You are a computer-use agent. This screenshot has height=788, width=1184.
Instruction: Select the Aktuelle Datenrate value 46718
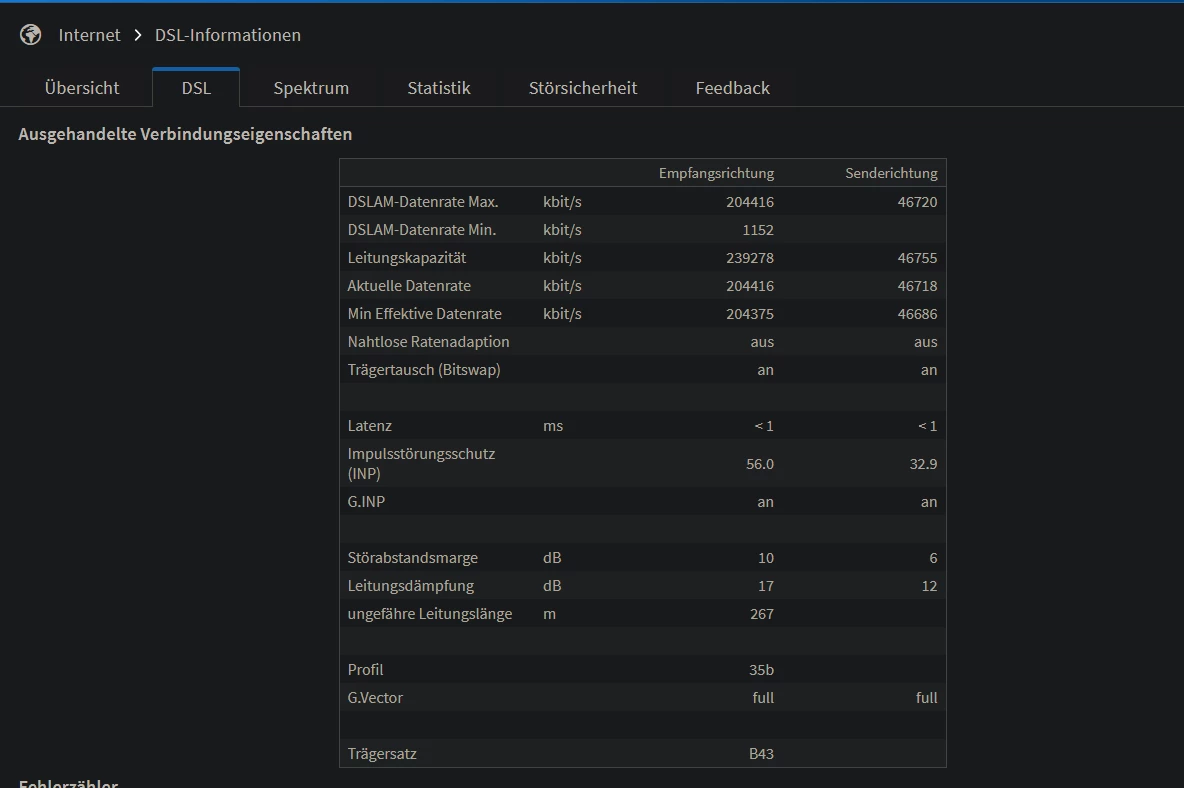click(x=917, y=286)
